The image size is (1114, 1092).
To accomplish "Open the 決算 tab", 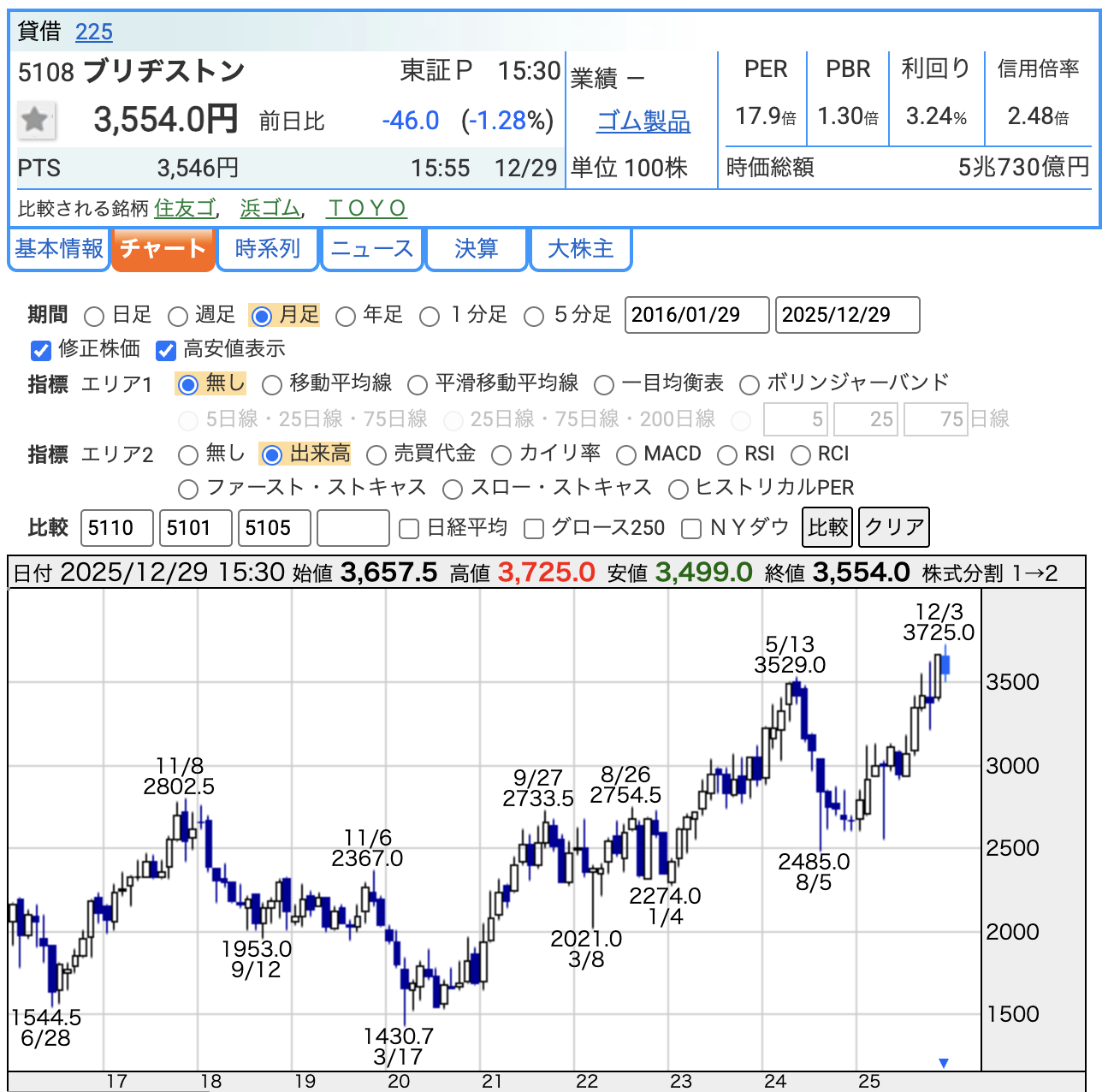I will click(476, 249).
